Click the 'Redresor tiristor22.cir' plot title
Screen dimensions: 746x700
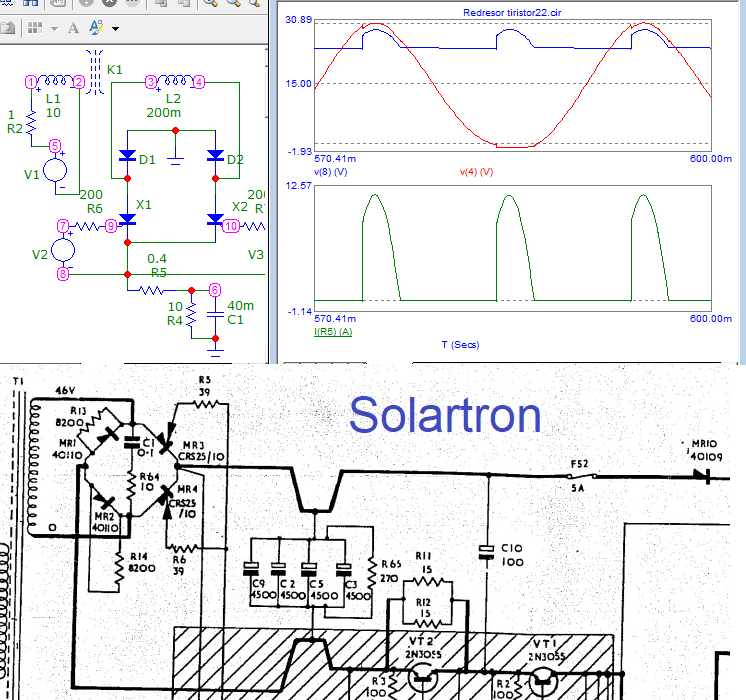click(x=512, y=12)
